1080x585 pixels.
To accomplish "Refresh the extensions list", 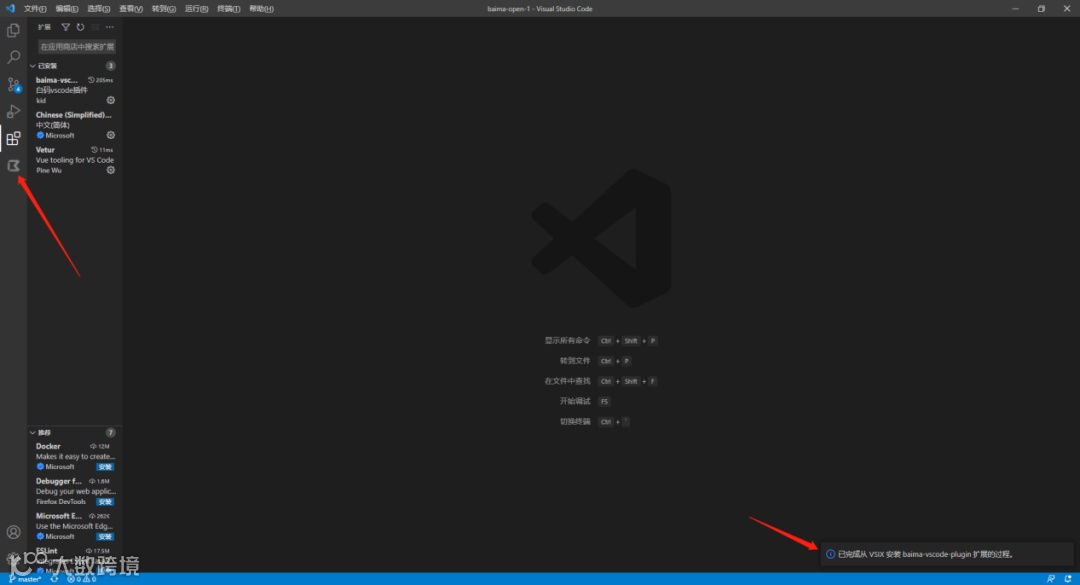I will (80, 27).
